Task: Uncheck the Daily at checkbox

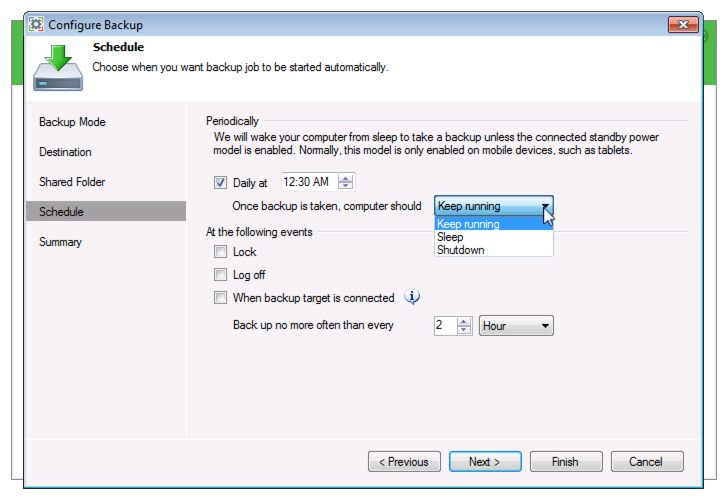Action: click(220, 182)
